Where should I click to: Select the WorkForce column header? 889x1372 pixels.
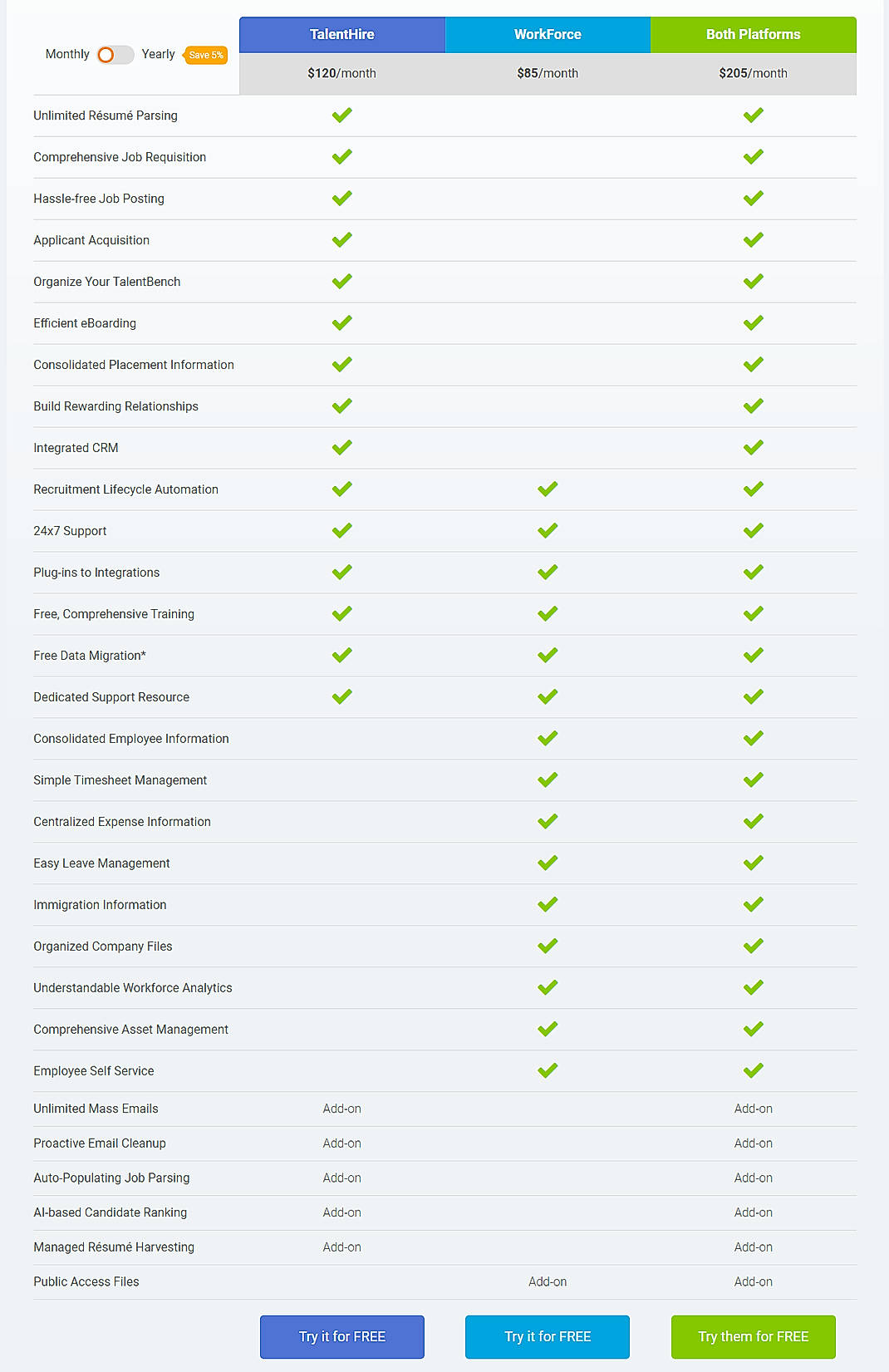tap(547, 34)
